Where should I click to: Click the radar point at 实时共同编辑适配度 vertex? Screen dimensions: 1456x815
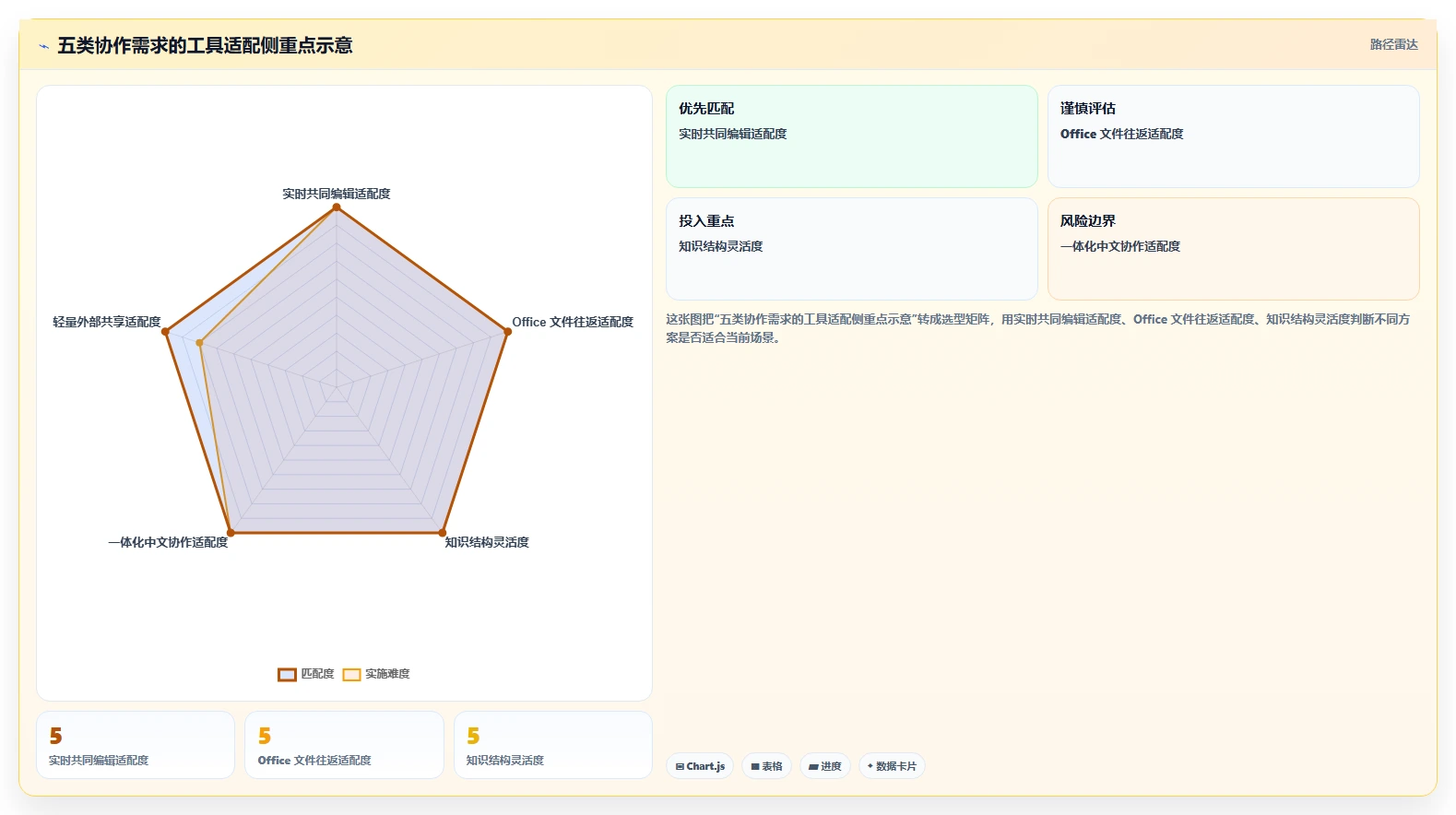(337, 207)
